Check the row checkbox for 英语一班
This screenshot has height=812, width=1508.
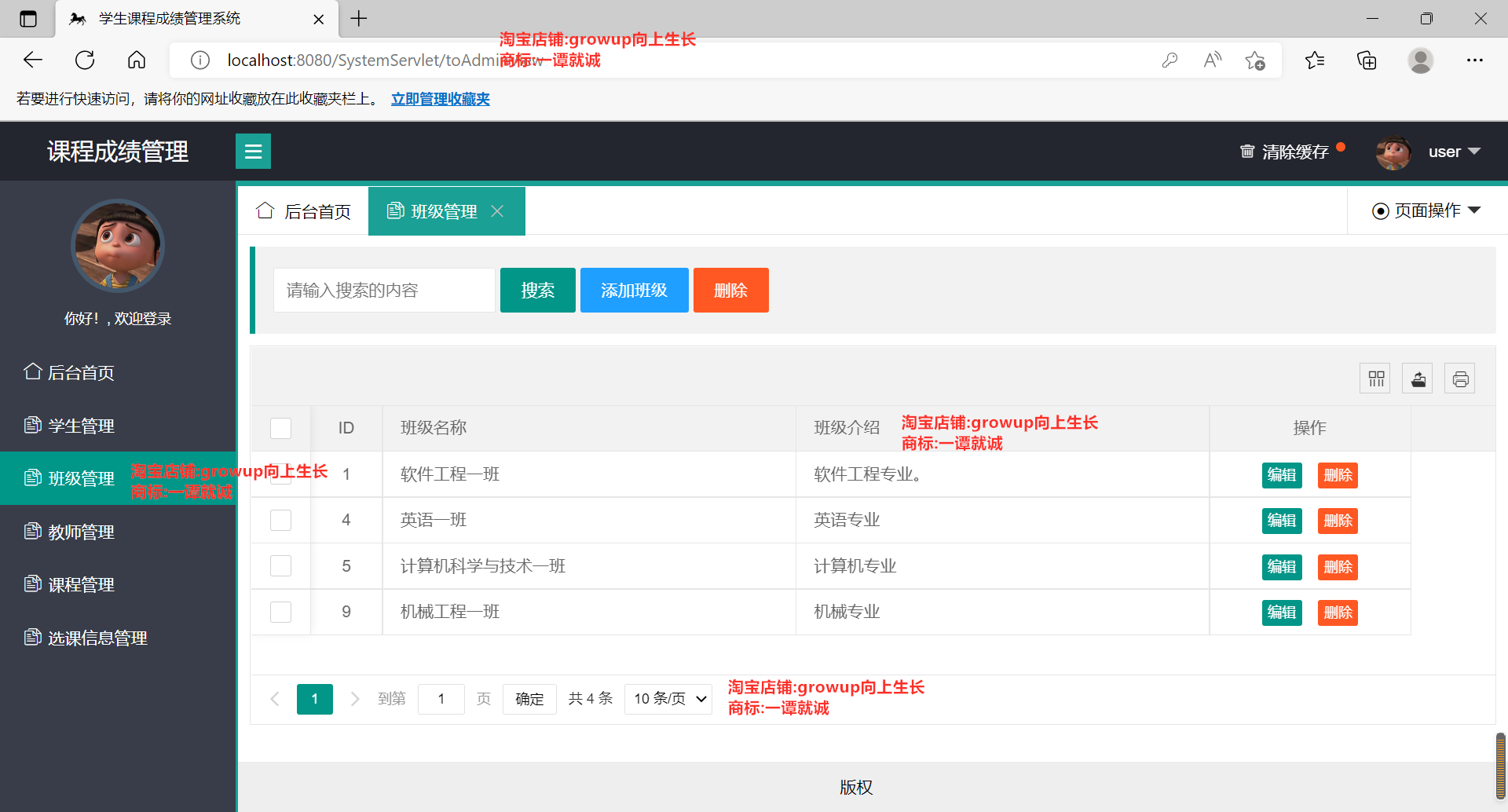280,520
